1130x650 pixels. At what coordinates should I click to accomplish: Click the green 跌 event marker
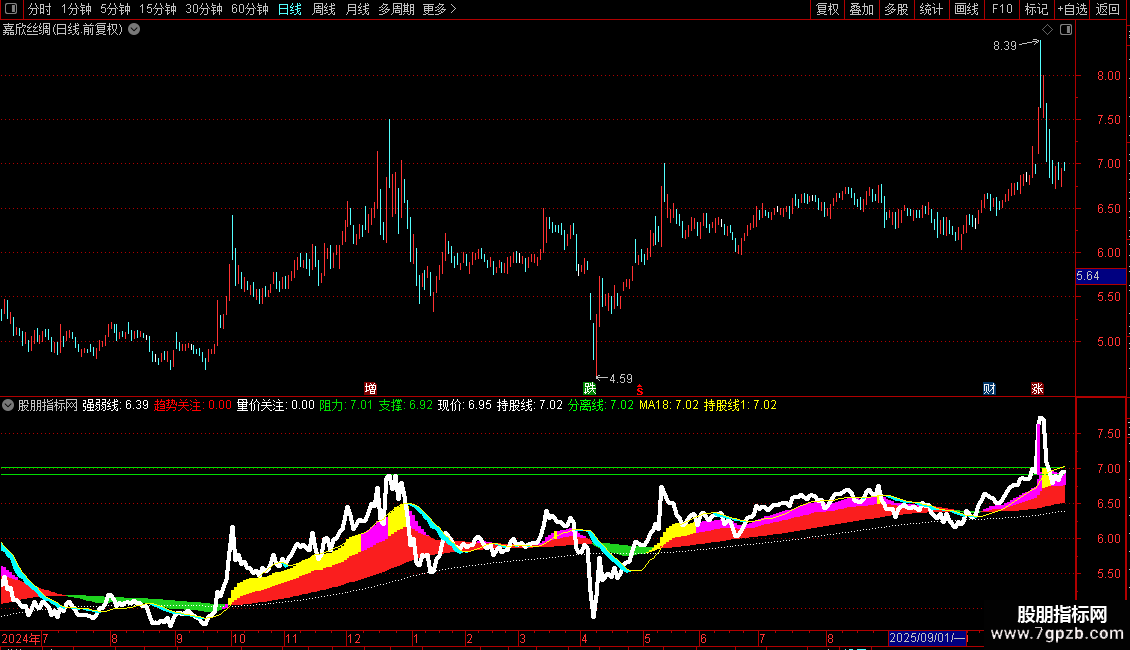pyautogui.click(x=590, y=388)
